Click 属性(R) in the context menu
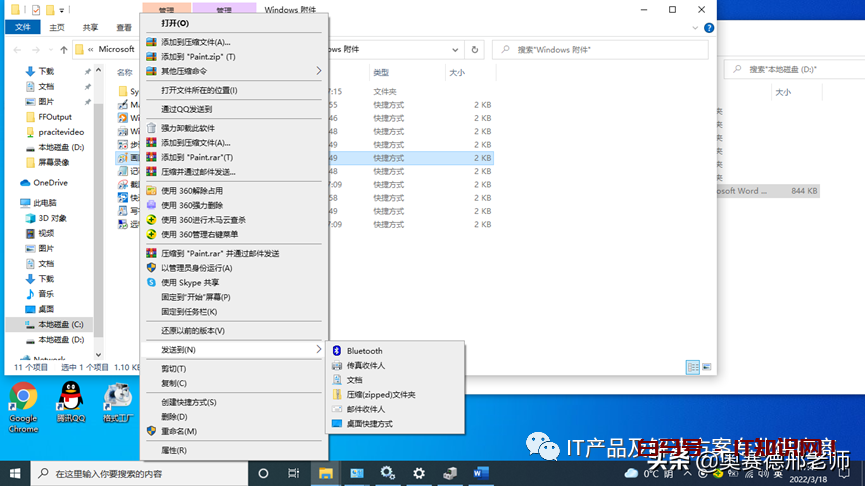 [x=174, y=450]
